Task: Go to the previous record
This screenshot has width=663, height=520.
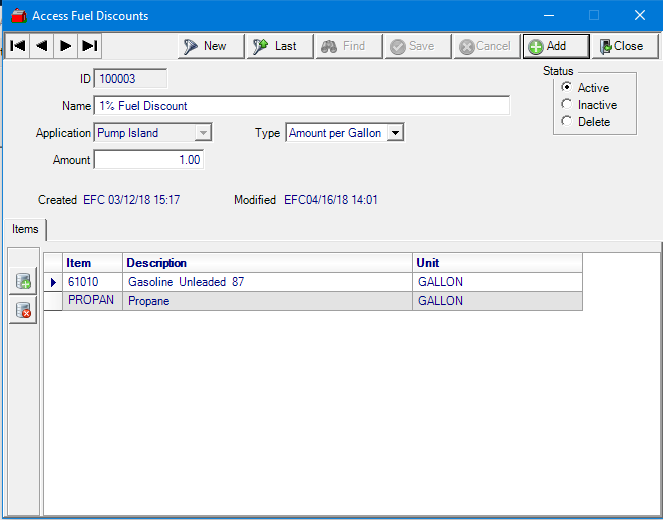Action: click(41, 46)
